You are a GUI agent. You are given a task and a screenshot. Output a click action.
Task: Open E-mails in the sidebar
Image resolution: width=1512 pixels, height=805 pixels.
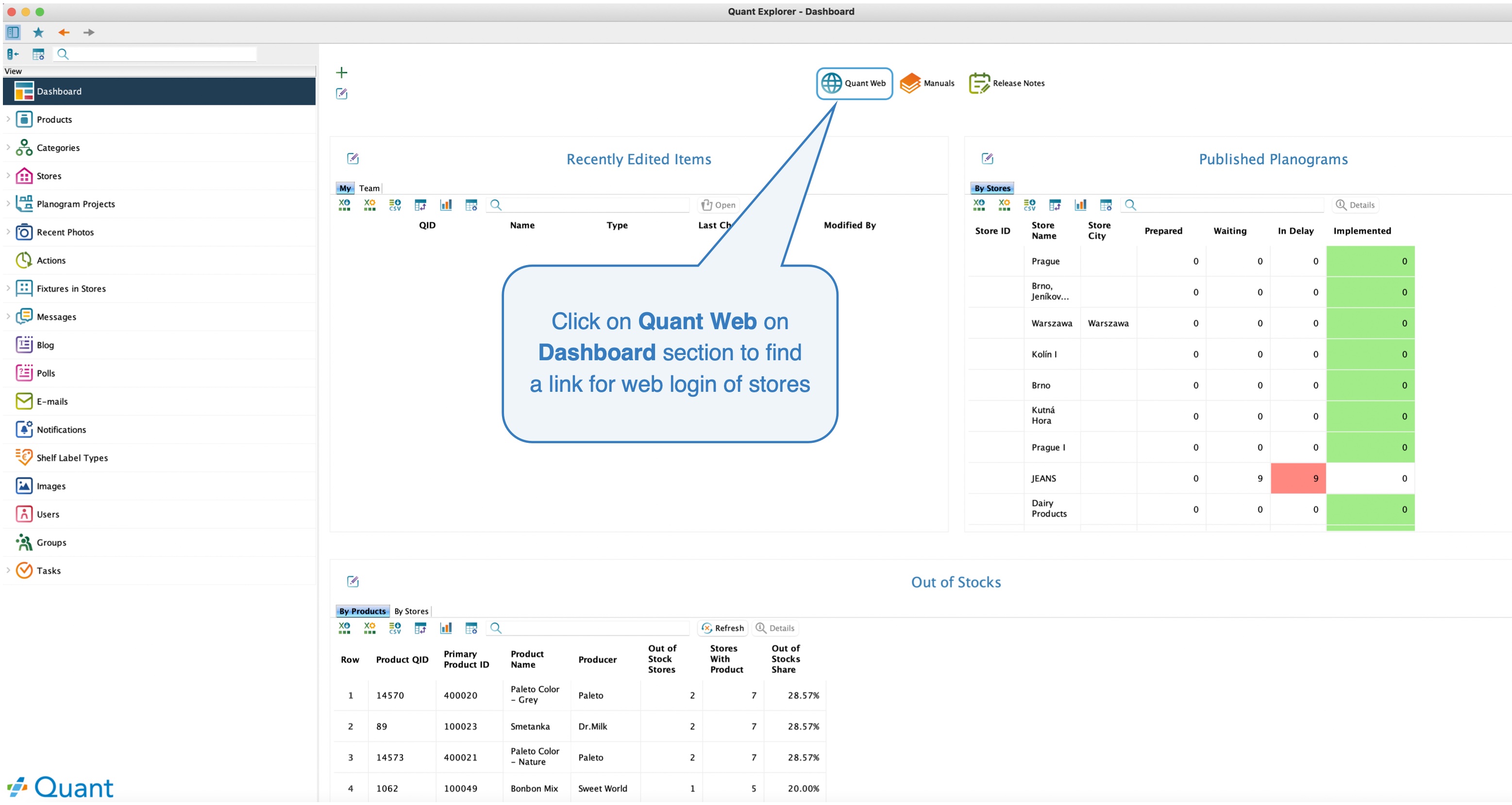coord(159,401)
